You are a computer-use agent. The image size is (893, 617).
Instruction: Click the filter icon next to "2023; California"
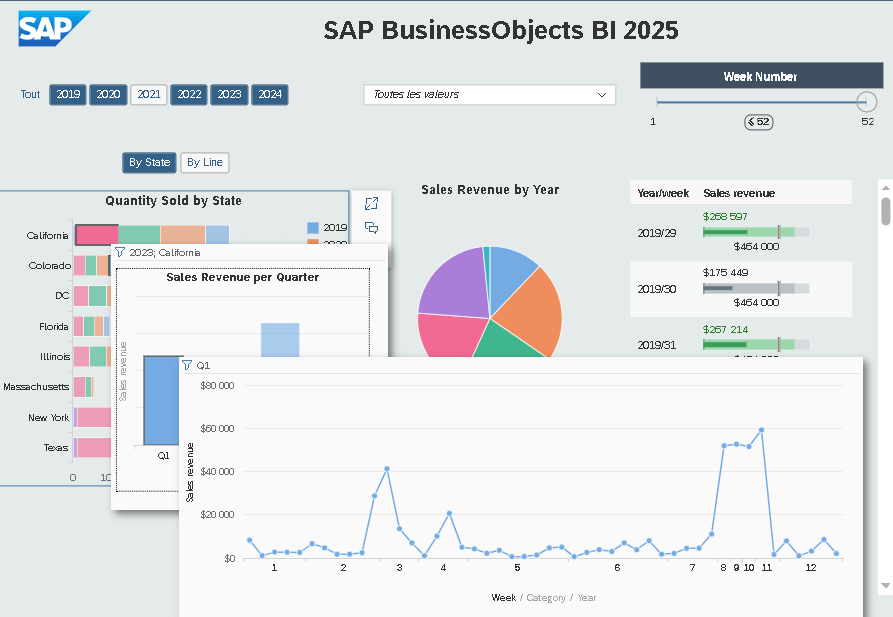click(120, 252)
